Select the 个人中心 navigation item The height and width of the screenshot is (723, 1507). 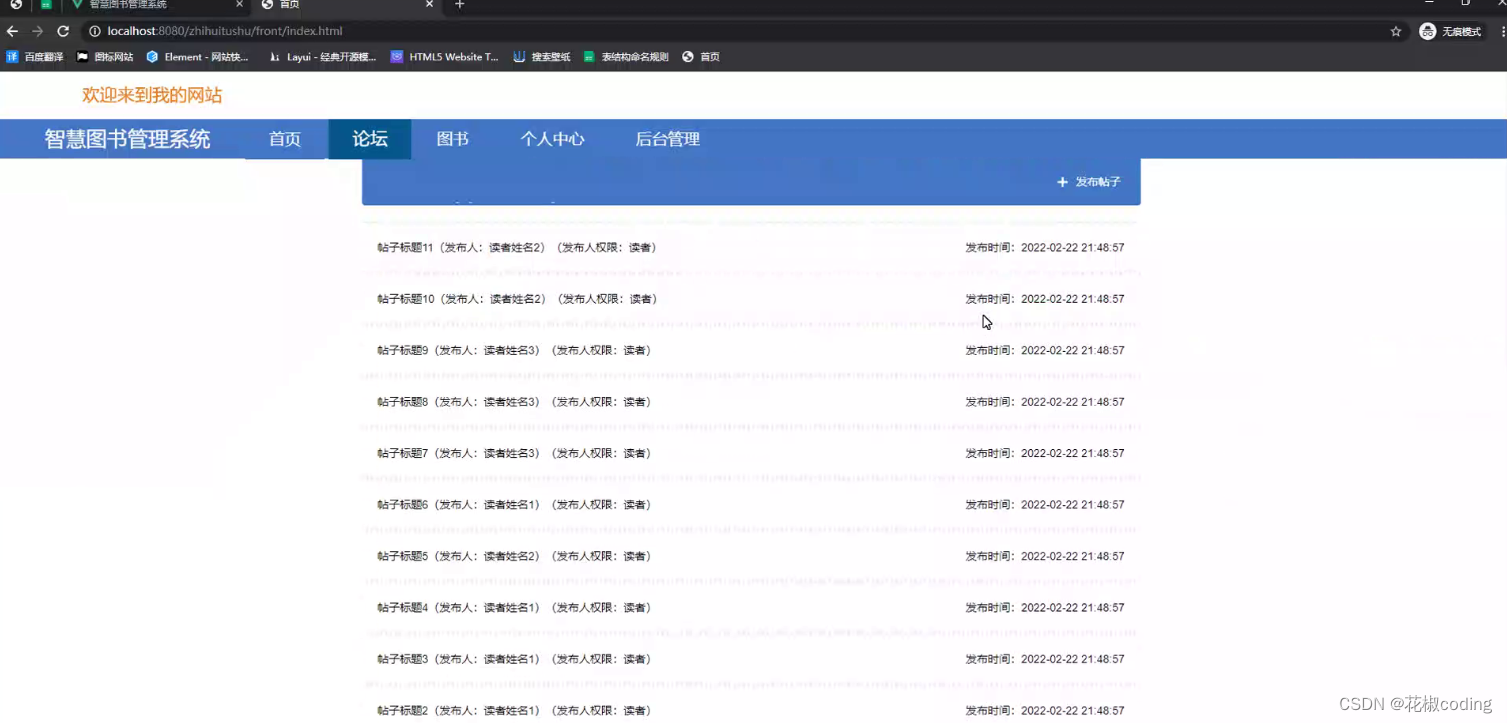tap(552, 139)
